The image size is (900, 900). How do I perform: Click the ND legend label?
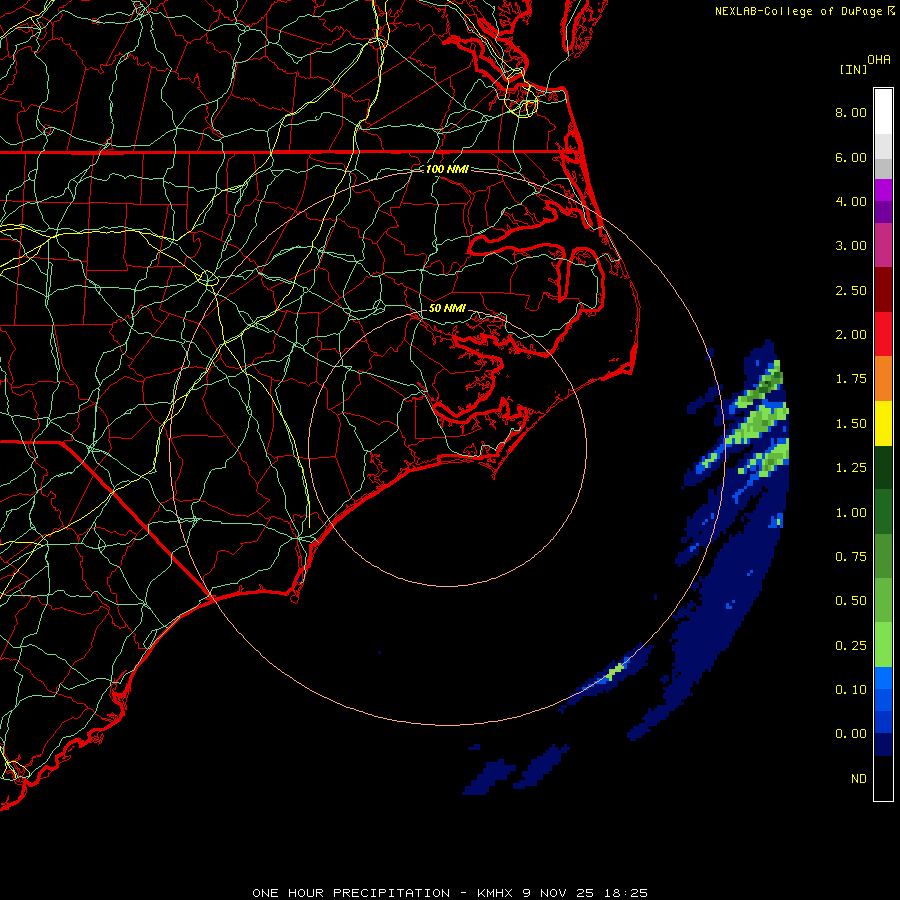(859, 779)
